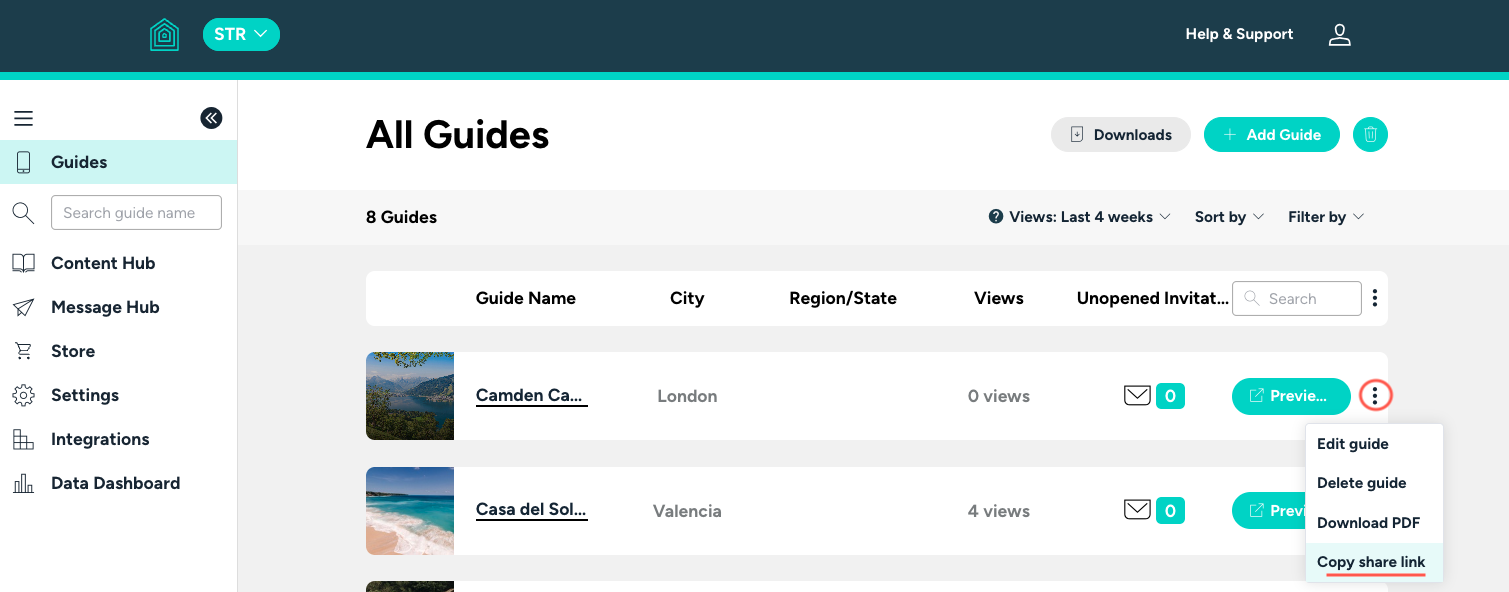Click the shopping cart Store icon
This screenshot has height=592, width=1509.
pos(23,351)
